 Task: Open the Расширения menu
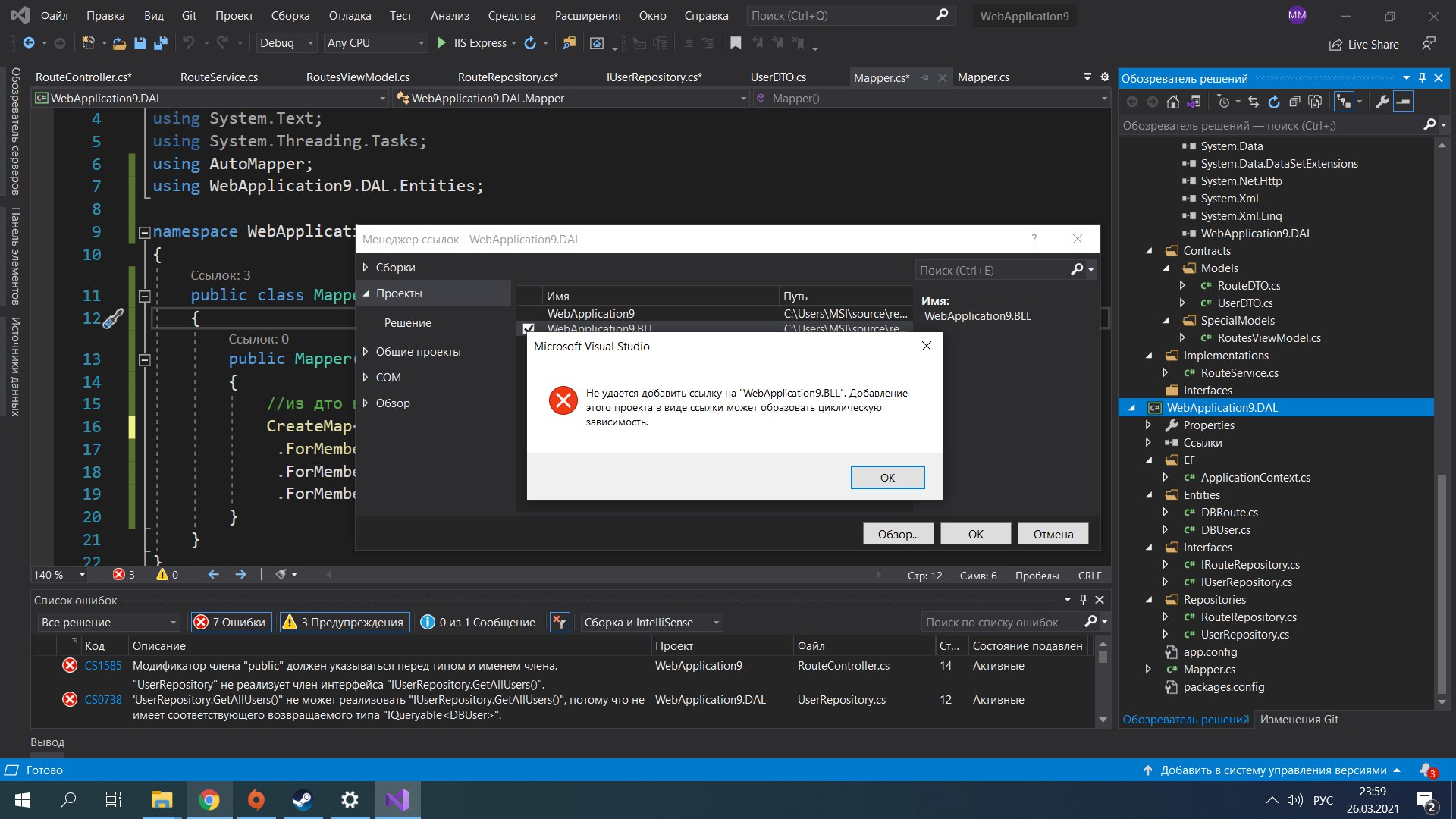coord(588,15)
